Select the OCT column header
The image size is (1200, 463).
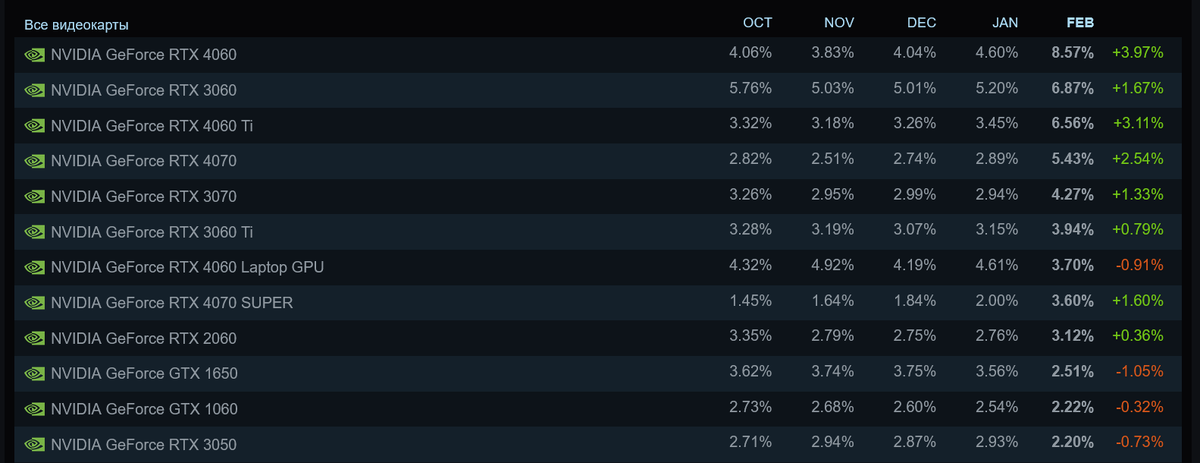click(757, 23)
